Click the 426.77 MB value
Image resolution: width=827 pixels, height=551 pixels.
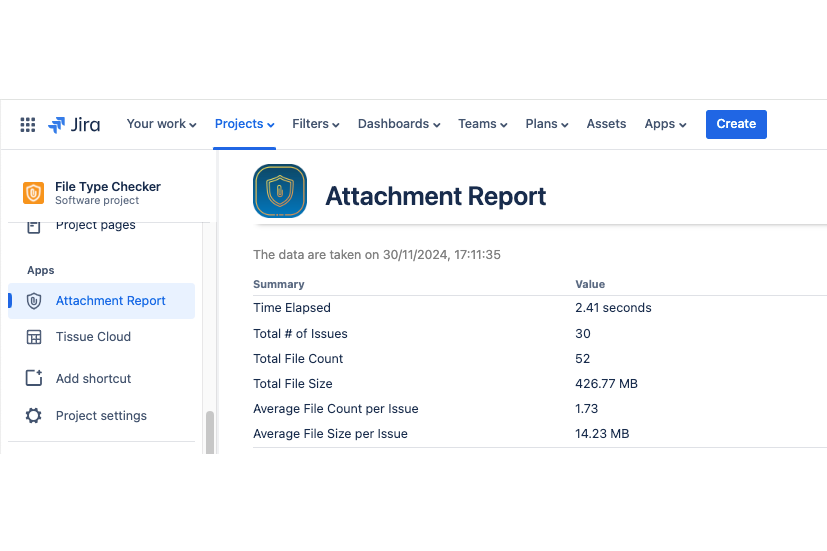coord(606,384)
